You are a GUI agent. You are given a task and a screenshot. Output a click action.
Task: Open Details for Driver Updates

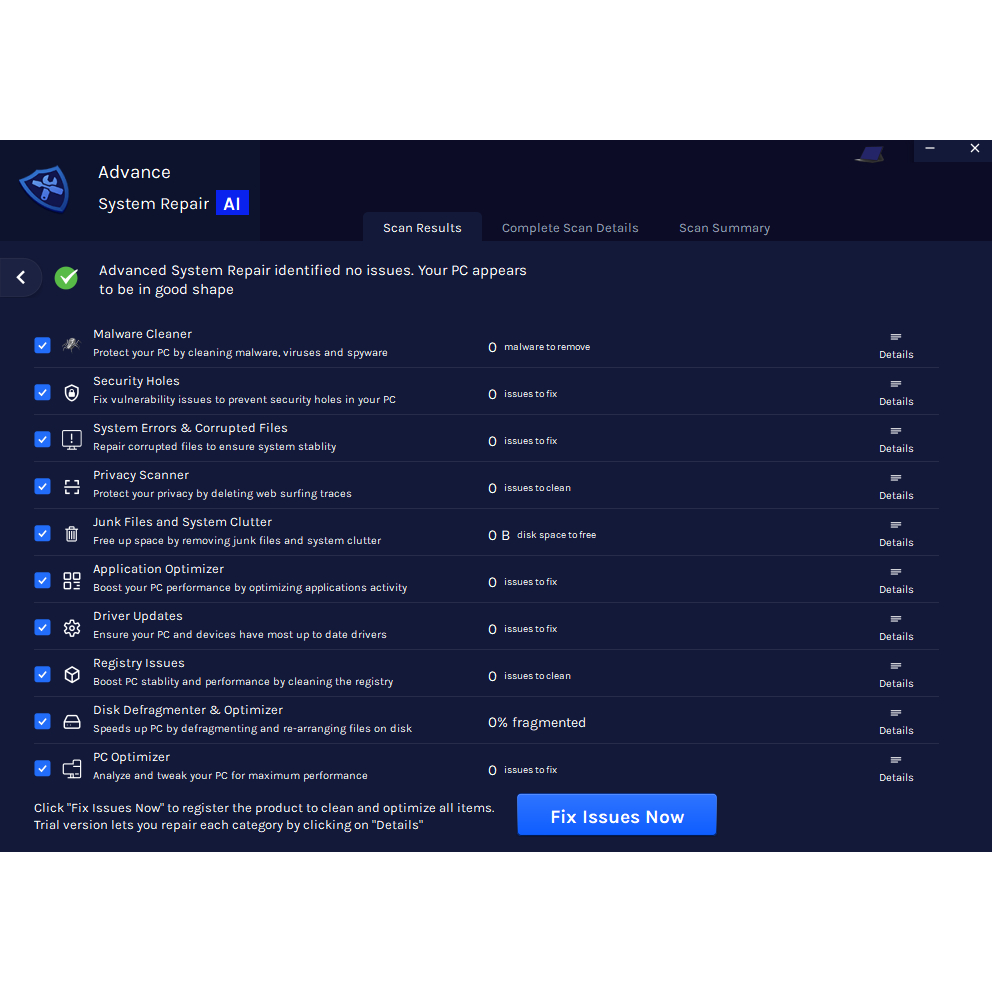click(x=896, y=627)
